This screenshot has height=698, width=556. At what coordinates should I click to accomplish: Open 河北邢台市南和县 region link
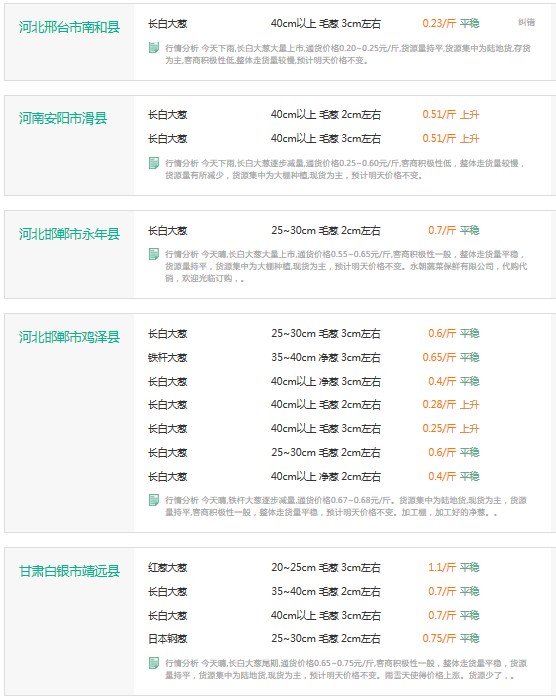(69, 27)
